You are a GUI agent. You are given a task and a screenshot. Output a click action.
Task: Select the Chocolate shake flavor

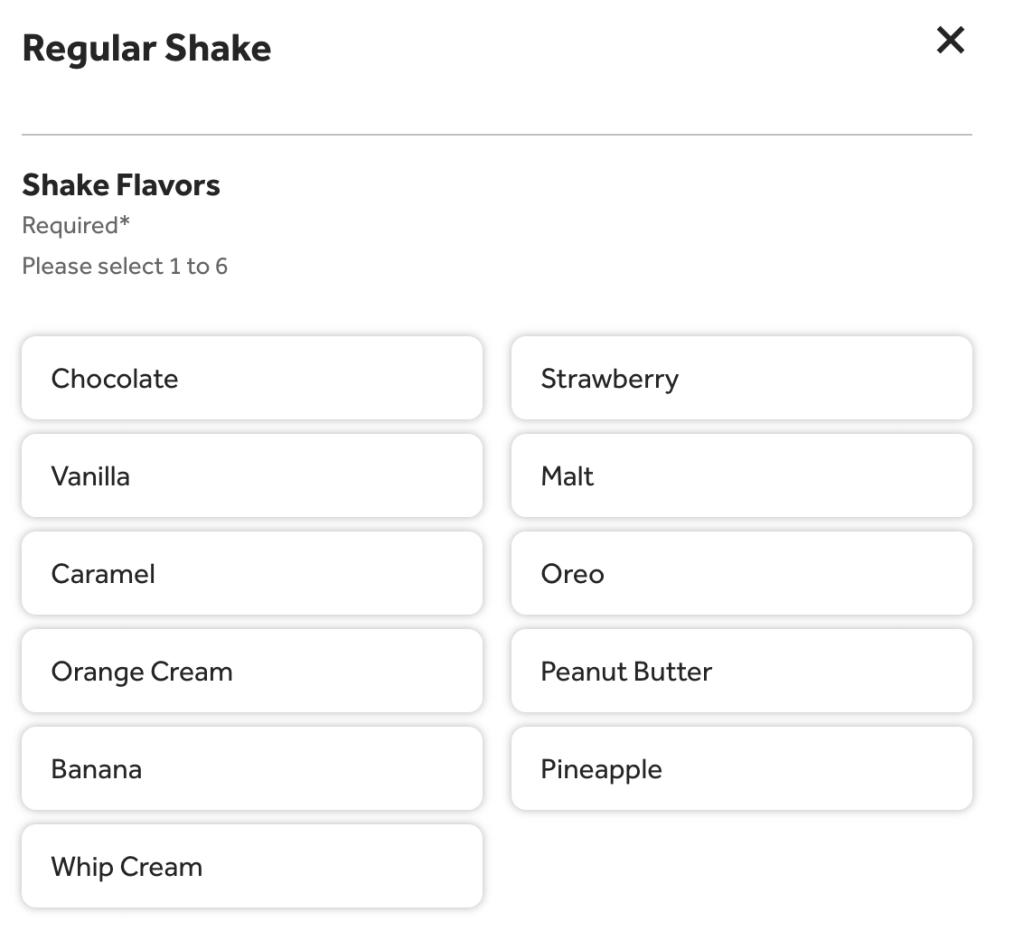click(x=251, y=378)
